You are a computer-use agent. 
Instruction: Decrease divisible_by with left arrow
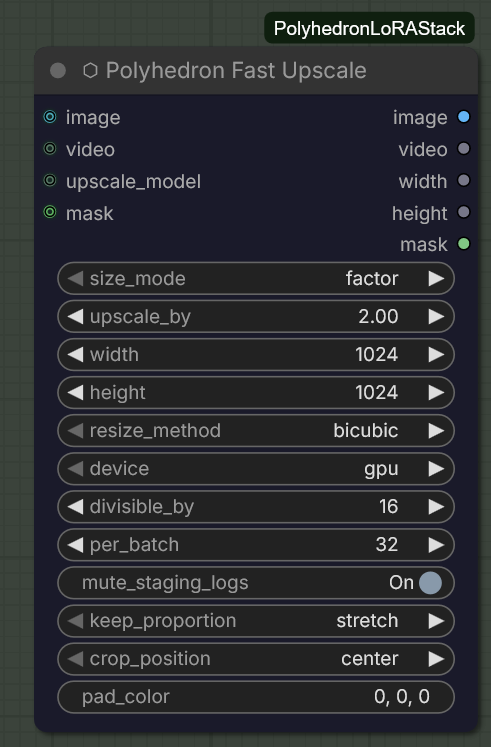click(x=75, y=506)
